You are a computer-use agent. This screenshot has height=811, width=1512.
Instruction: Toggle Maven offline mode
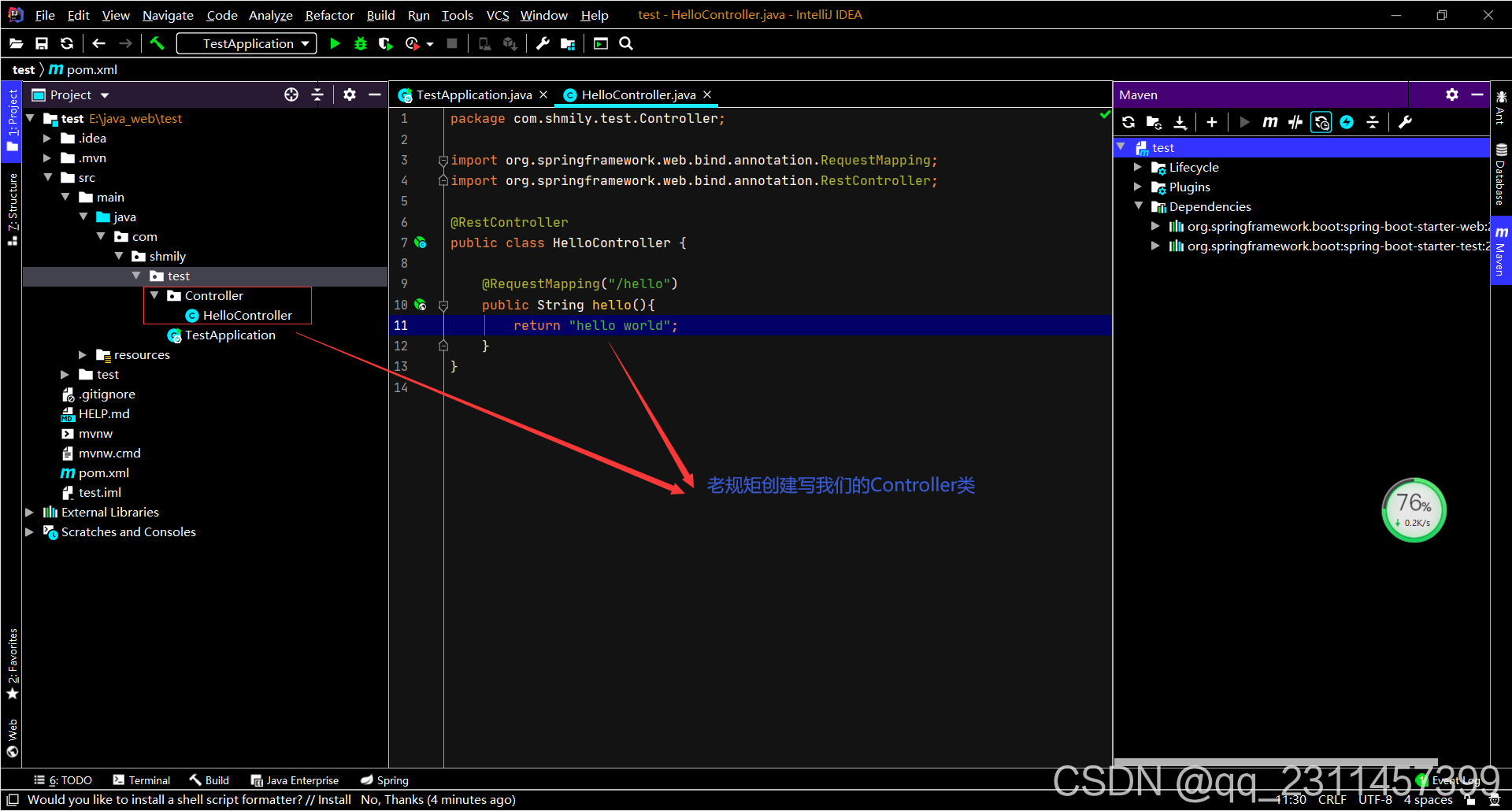coord(1295,122)
